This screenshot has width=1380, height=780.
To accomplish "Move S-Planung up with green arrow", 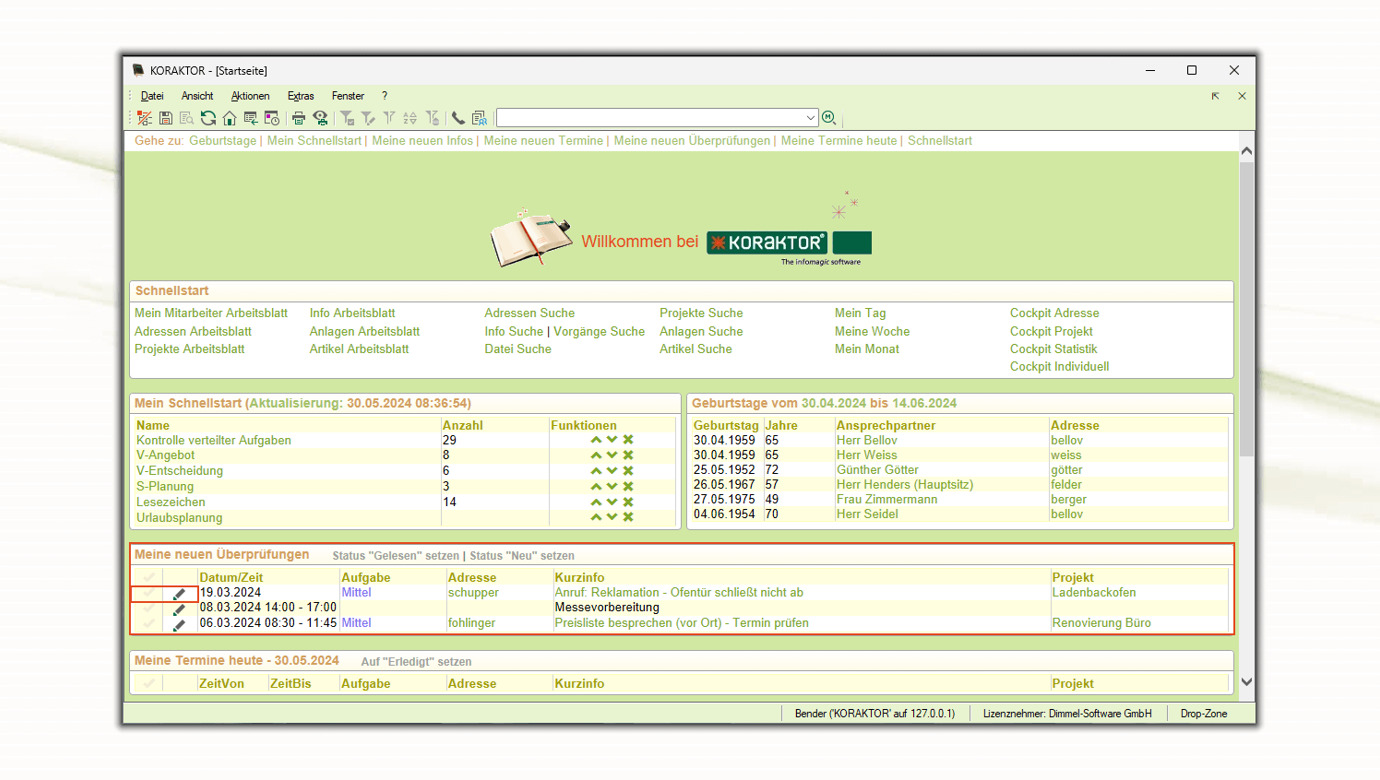I will point(596,486).
